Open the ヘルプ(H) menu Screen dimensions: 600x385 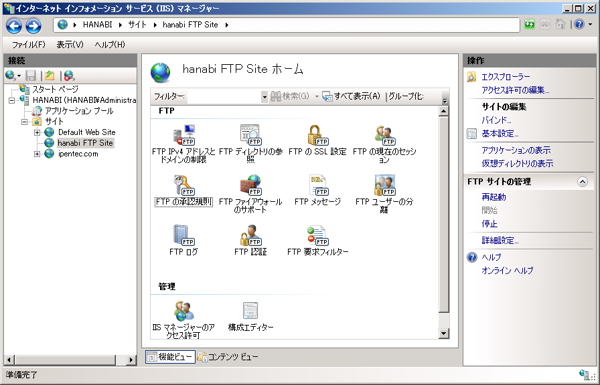(110, 44)
